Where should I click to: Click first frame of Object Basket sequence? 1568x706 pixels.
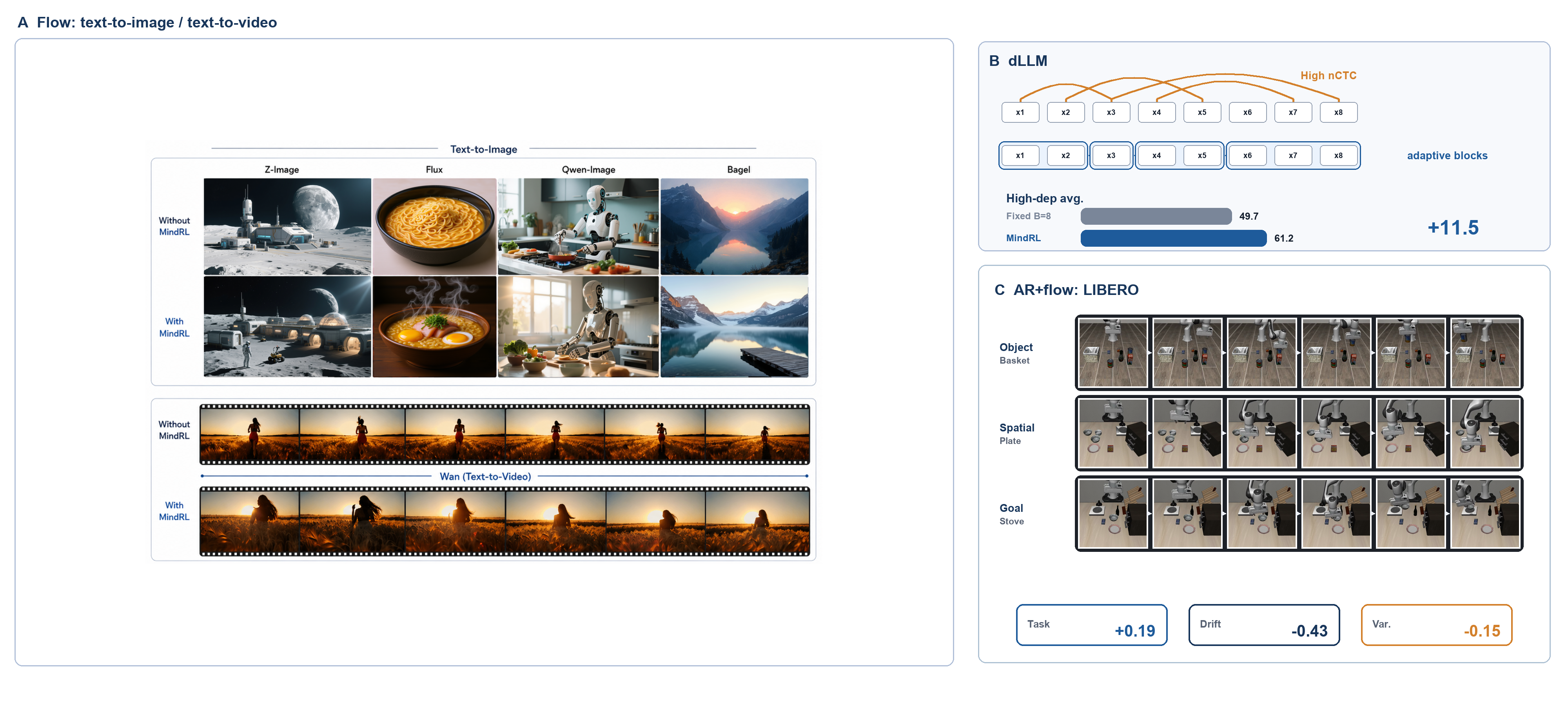pyautogui.click(x=1113, y=353)
